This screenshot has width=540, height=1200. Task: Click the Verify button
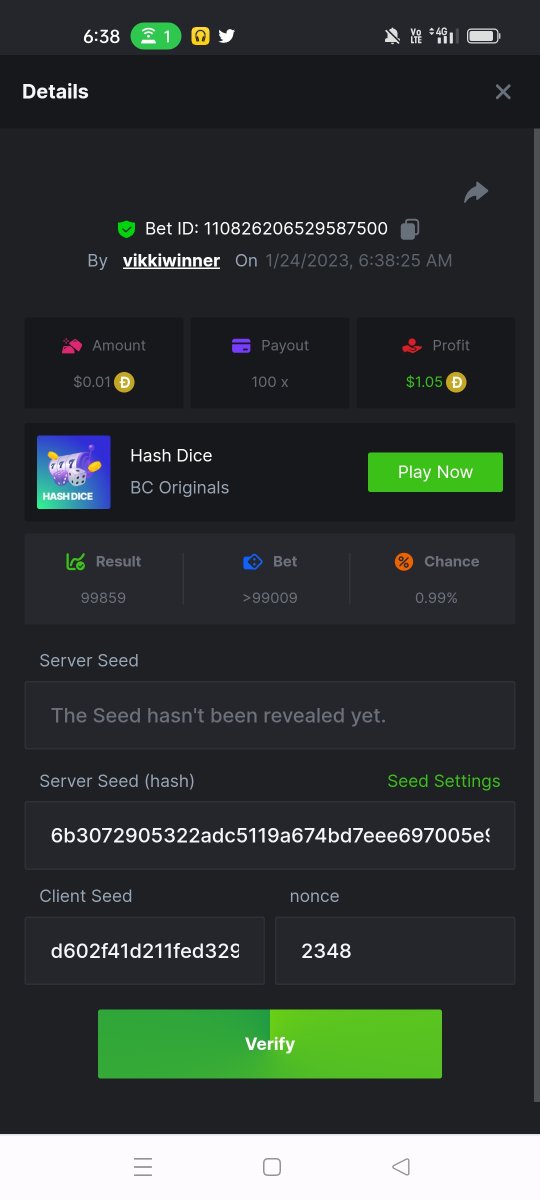pos(270,1044)
